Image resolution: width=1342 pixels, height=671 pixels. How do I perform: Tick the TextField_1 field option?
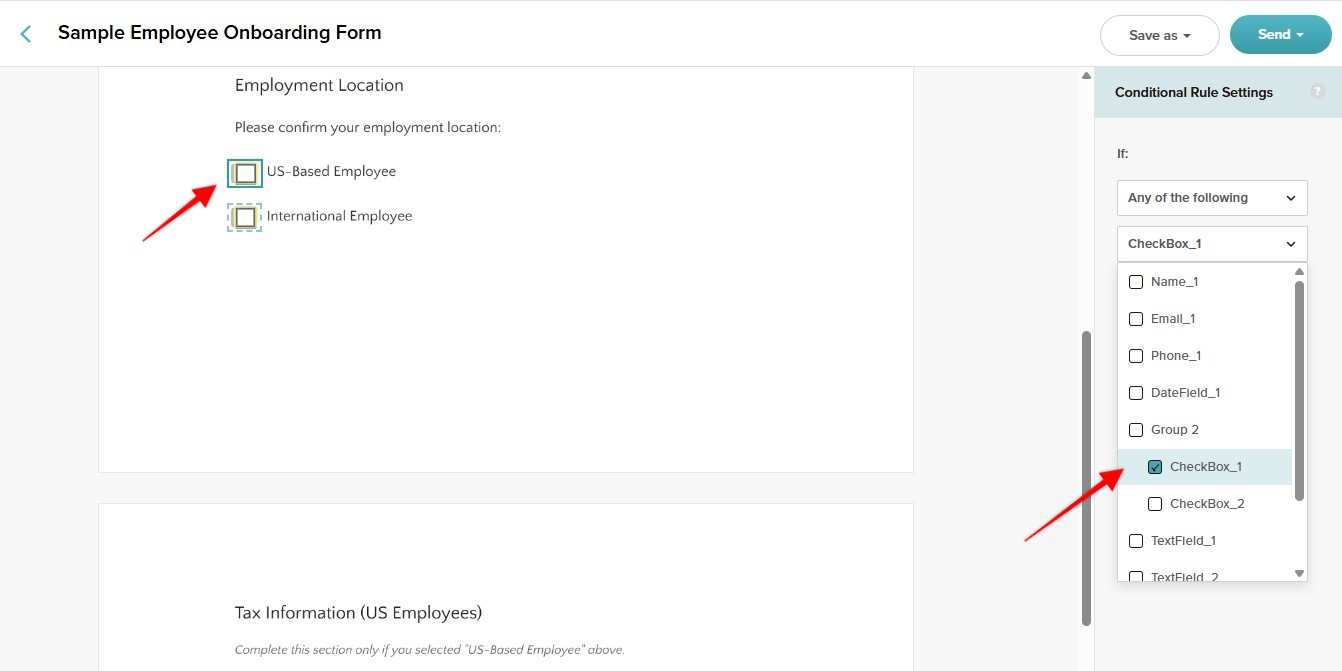click(1136, 541)
